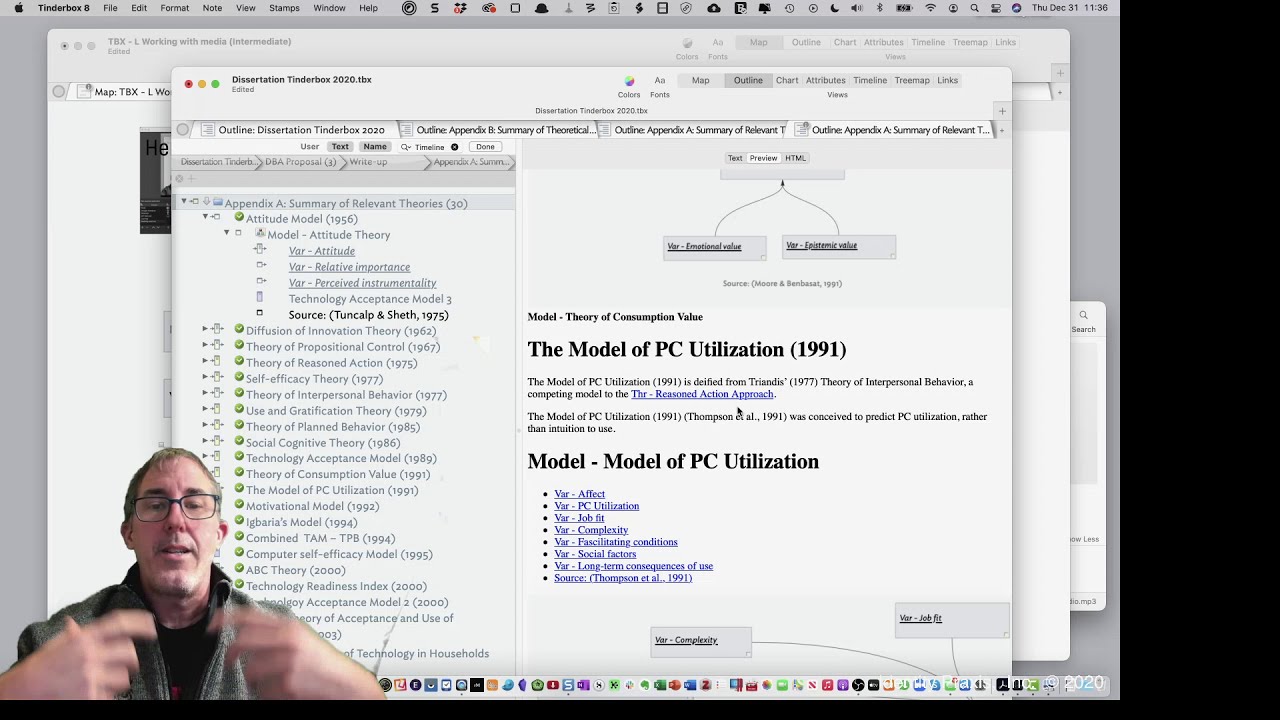Collapse the Attitude Model (1956) item
Viewport: 1280px width, 720px height.
pyautogui.click(x=205, y=218)
